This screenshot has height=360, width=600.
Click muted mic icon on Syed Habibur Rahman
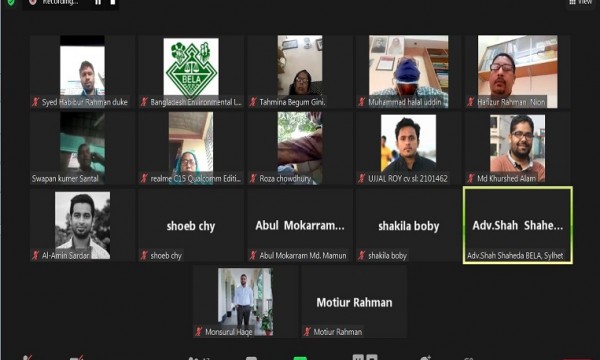coord(36,102)
